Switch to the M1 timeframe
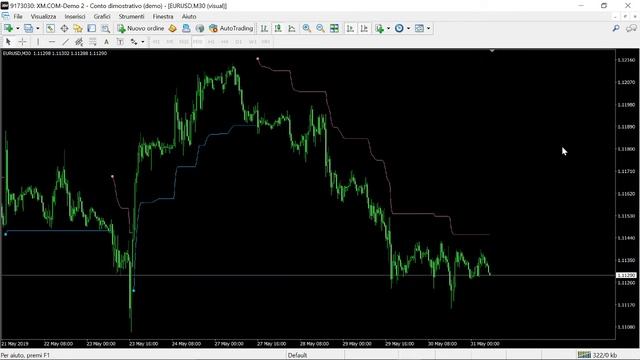Viewport: 640px width, 360px height. pos(156,42)
